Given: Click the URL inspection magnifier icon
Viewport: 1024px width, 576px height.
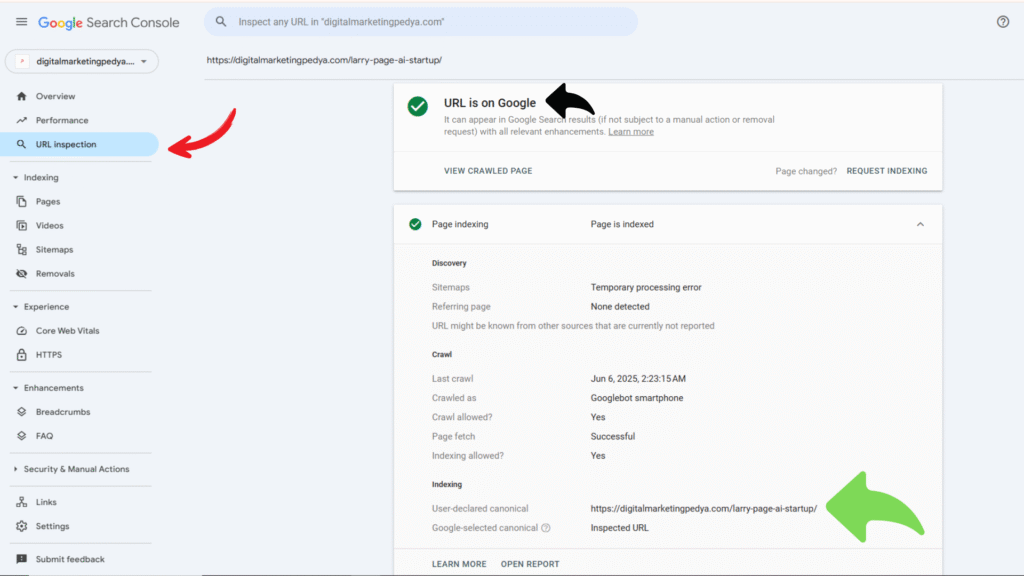Looking at the screenshot, I should (x=22, y=144).
